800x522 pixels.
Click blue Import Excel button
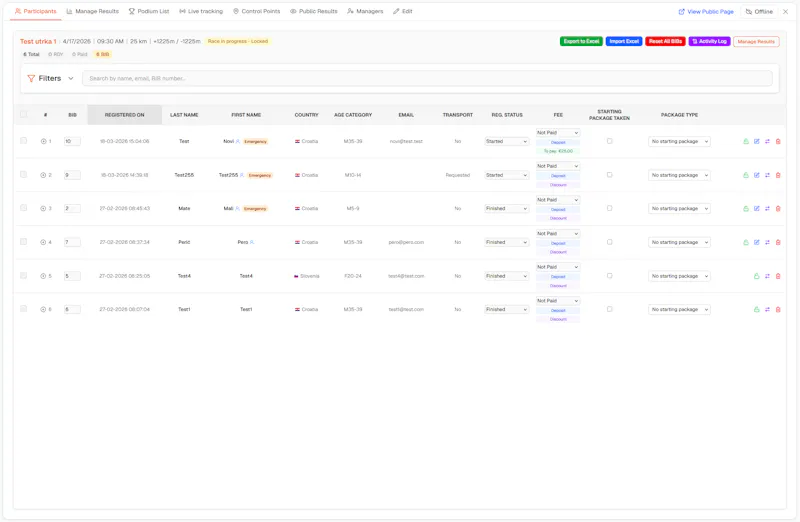624,41
